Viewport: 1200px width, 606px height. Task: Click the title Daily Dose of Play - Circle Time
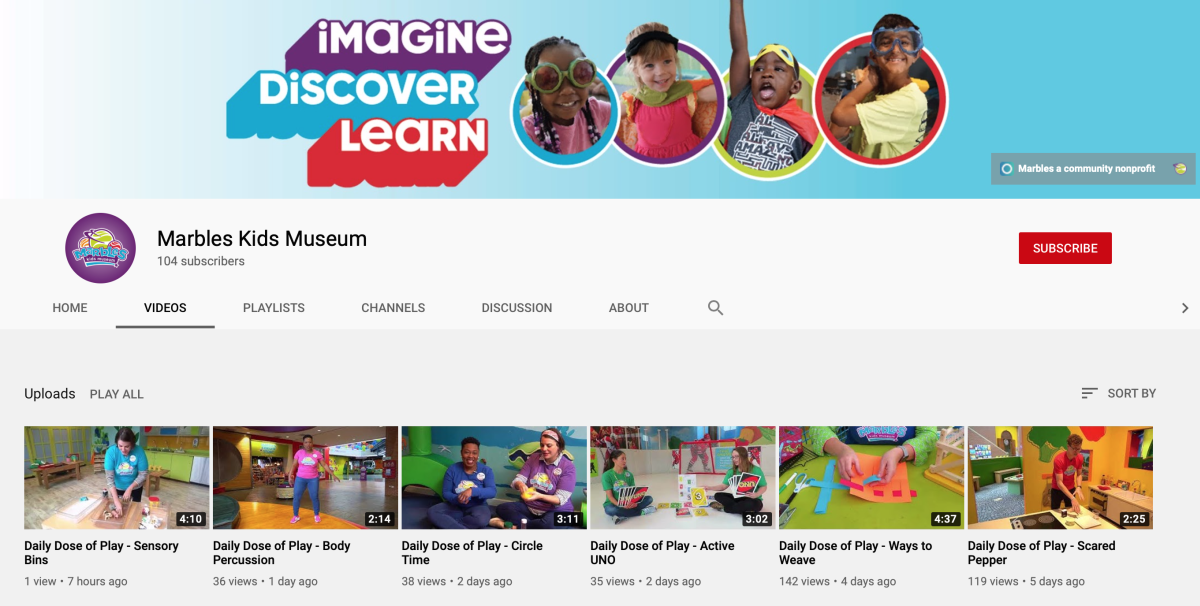(472, 553)
